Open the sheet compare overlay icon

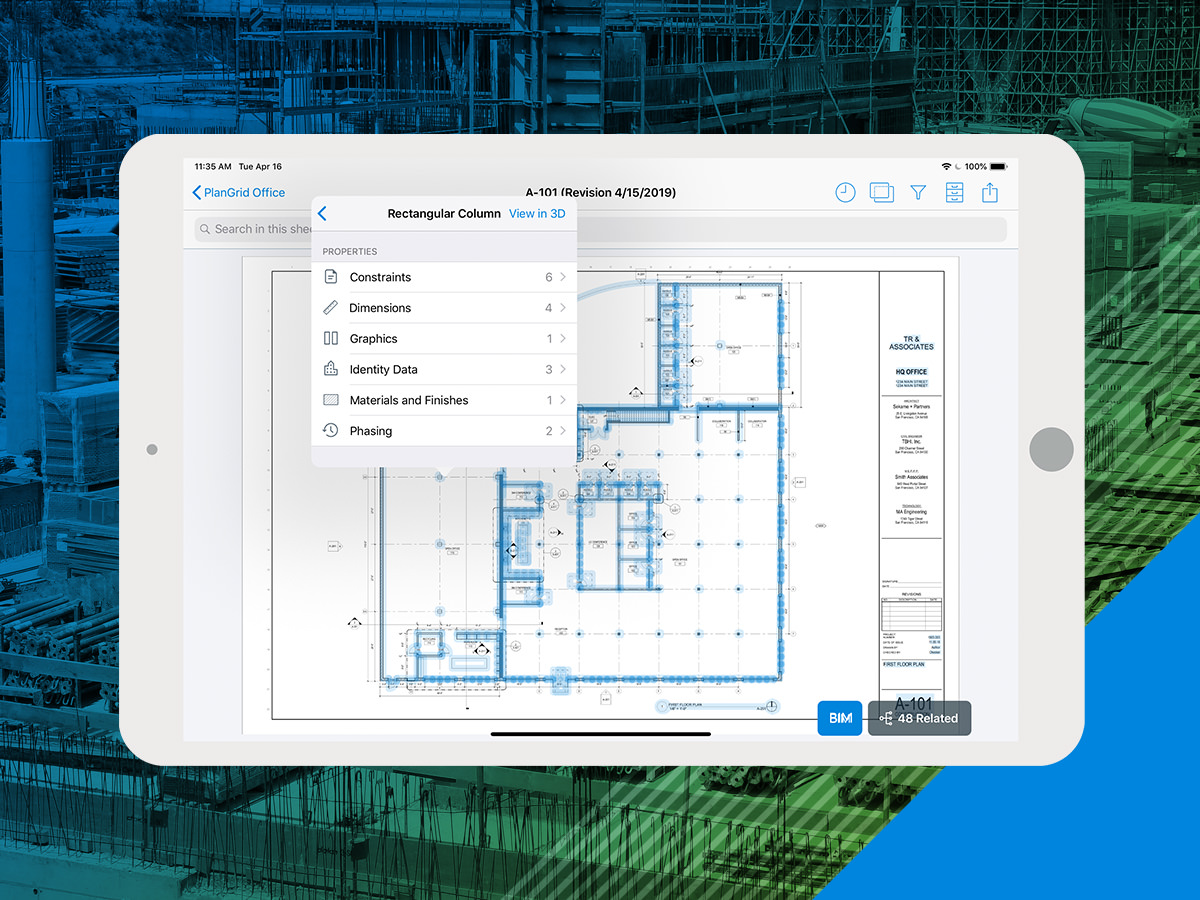click(x=881, y=192)
